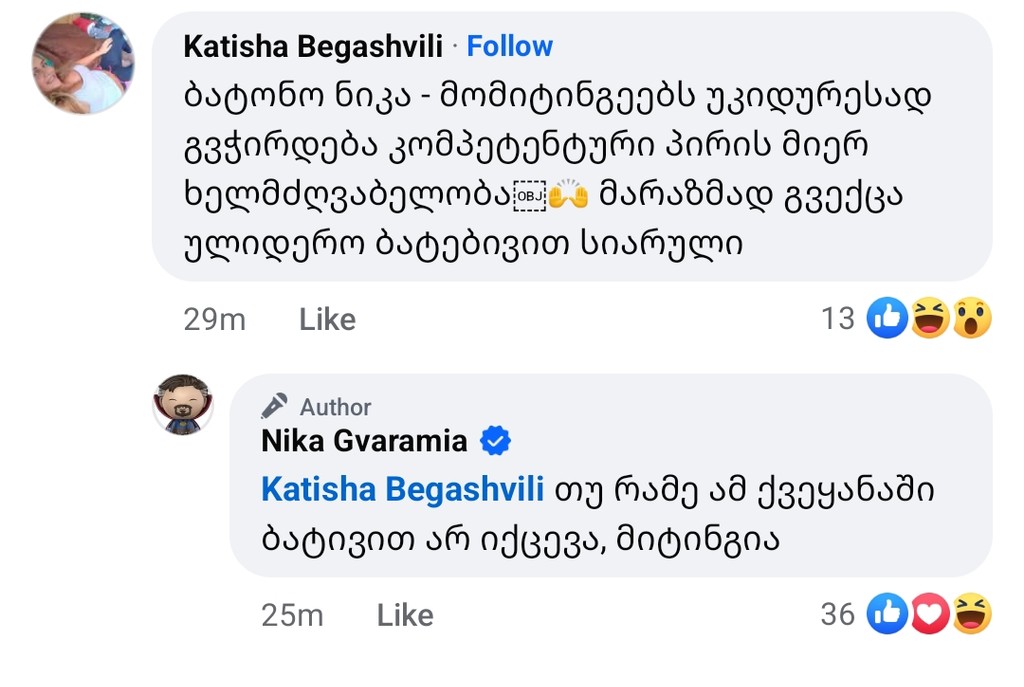Image resolution: width=1024 pixels, height=687 pixels.
Task: Like Nika Gvaramia's reply
Action: coord(405,615)
